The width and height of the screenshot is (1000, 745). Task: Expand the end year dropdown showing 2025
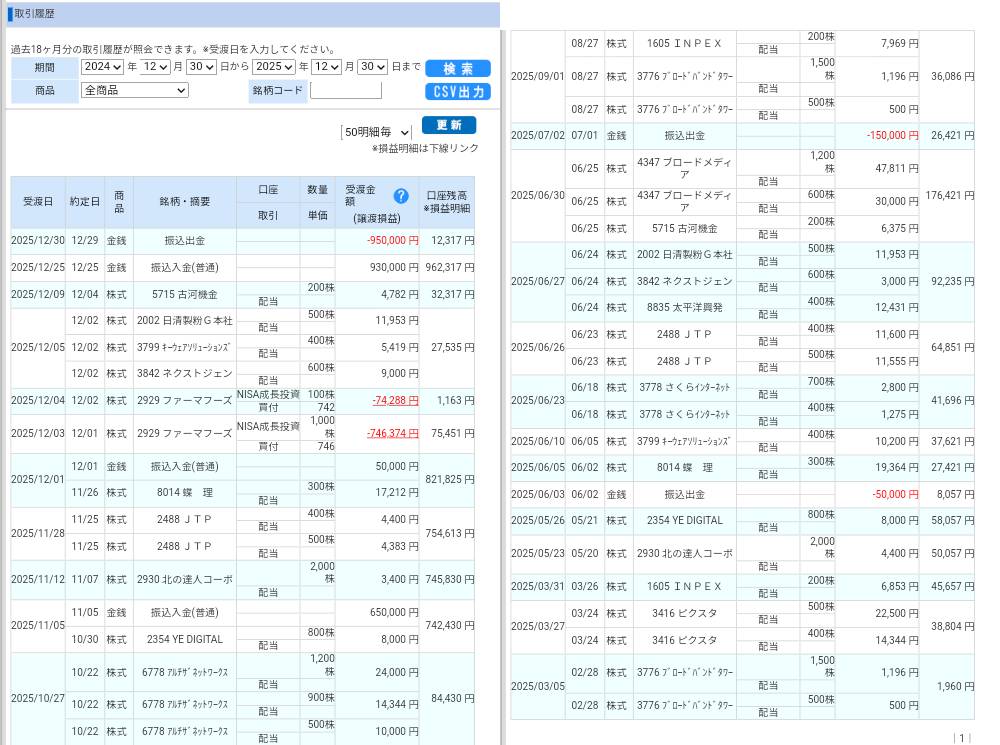(x=273, y=67)
